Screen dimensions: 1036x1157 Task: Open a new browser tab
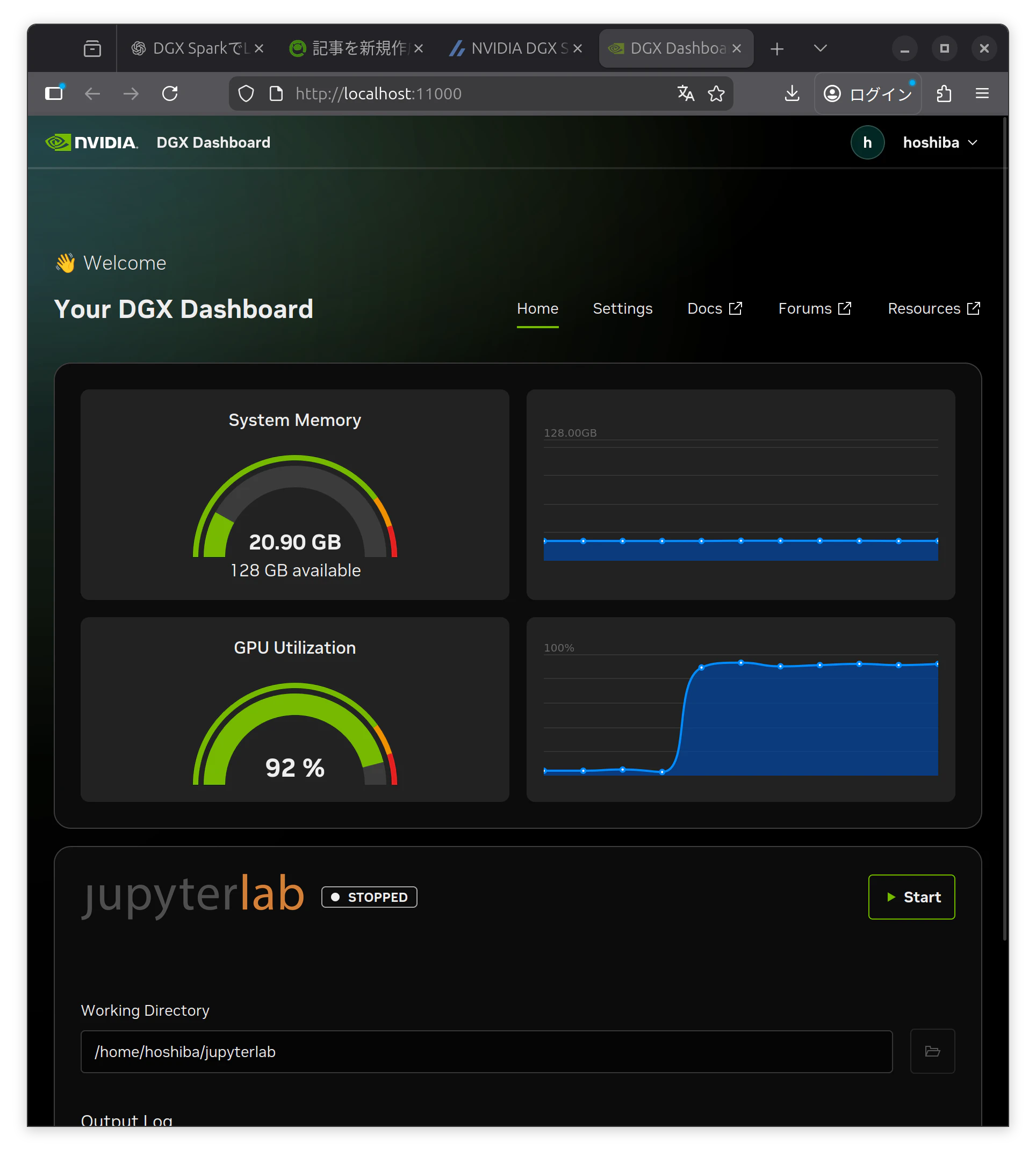[777, 49]
